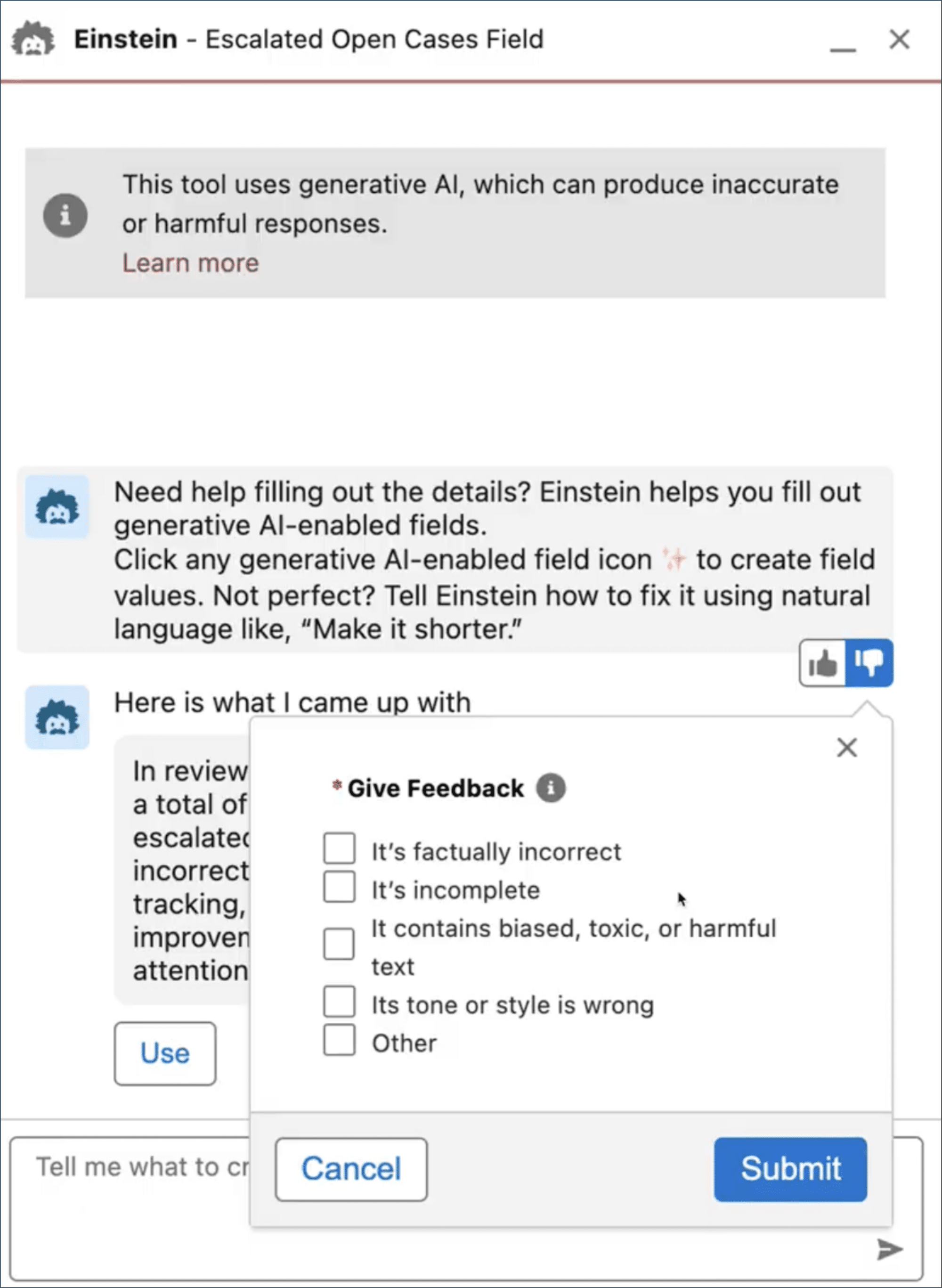
Task: Open the Learn more link
Action: [x=190, y=263]
